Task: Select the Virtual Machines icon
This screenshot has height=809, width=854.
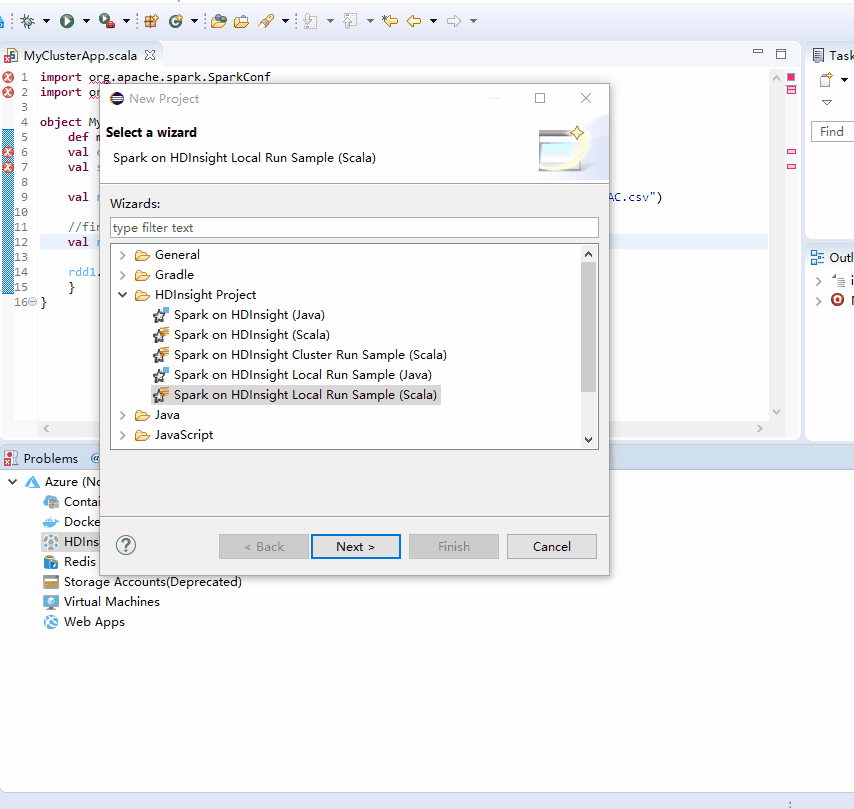Action: pos(51,601)
